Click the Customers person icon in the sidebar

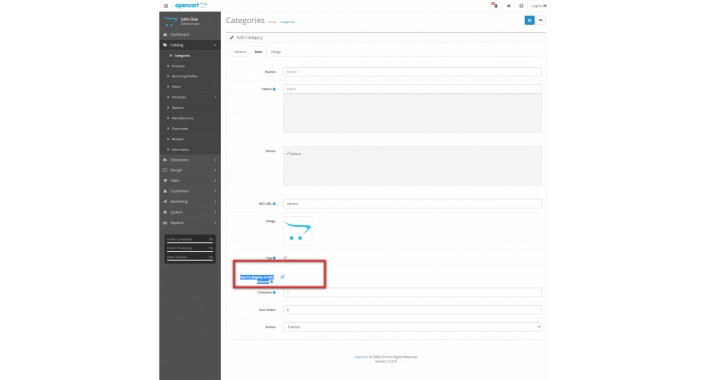pyautogui.click(x=165, y=191)
